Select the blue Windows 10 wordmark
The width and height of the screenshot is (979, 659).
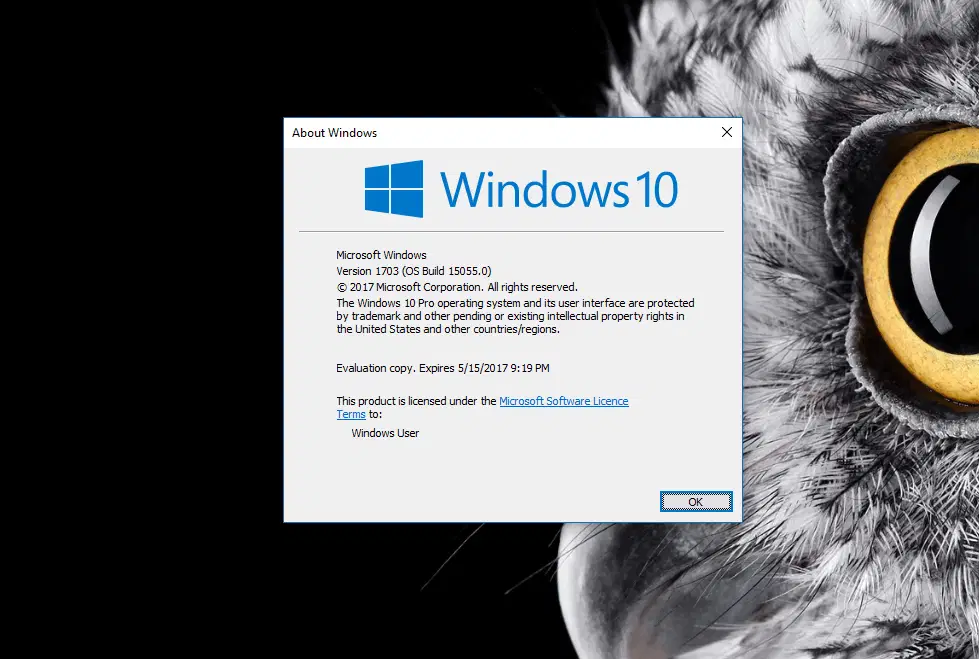pyautogui.click(x=560, y=190)
